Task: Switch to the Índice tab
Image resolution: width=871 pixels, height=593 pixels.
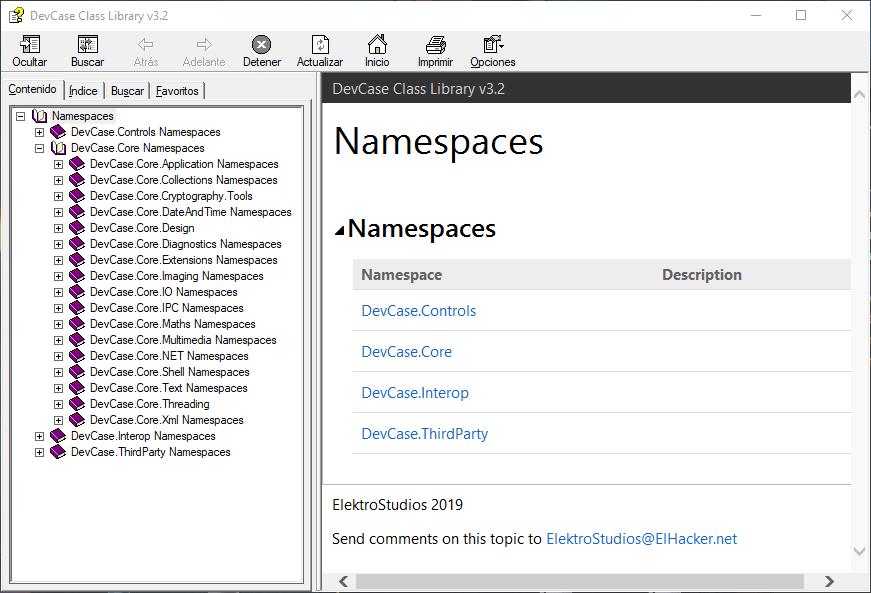Action: click(83, 90)
